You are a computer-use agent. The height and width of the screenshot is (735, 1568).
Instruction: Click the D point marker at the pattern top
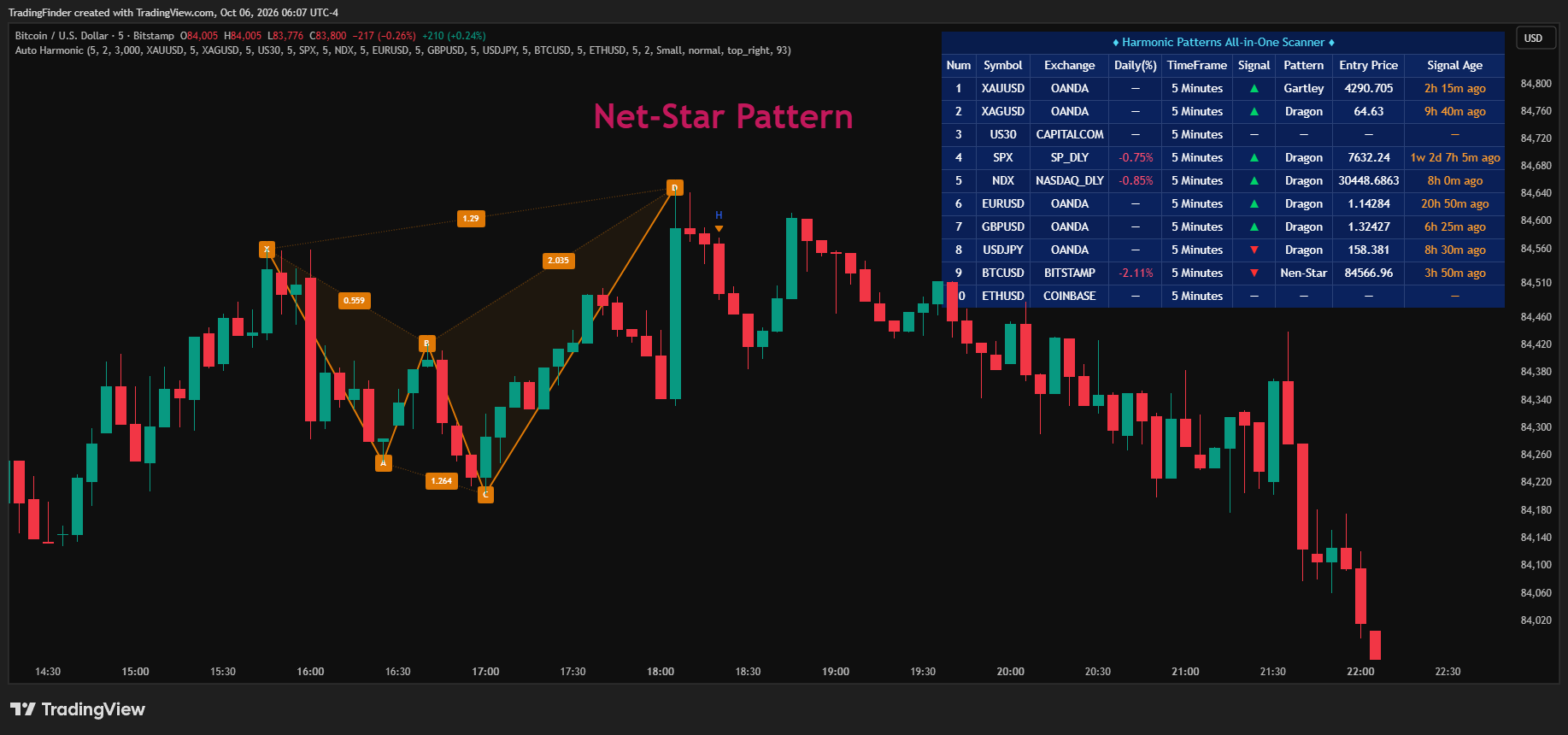[675, 188]
